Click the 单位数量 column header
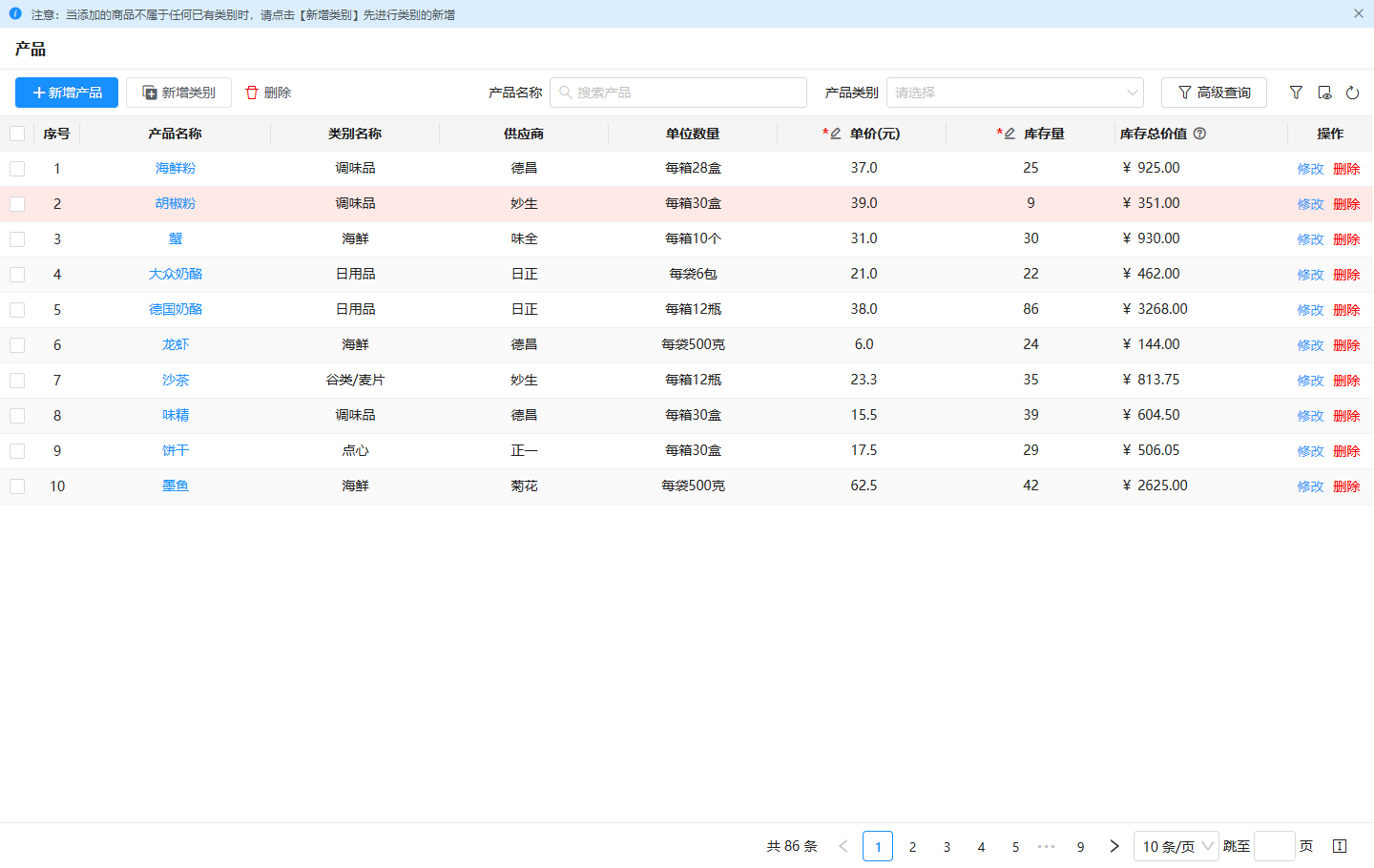This screenshot has height=868, width=1374. (x=693, y=134)
